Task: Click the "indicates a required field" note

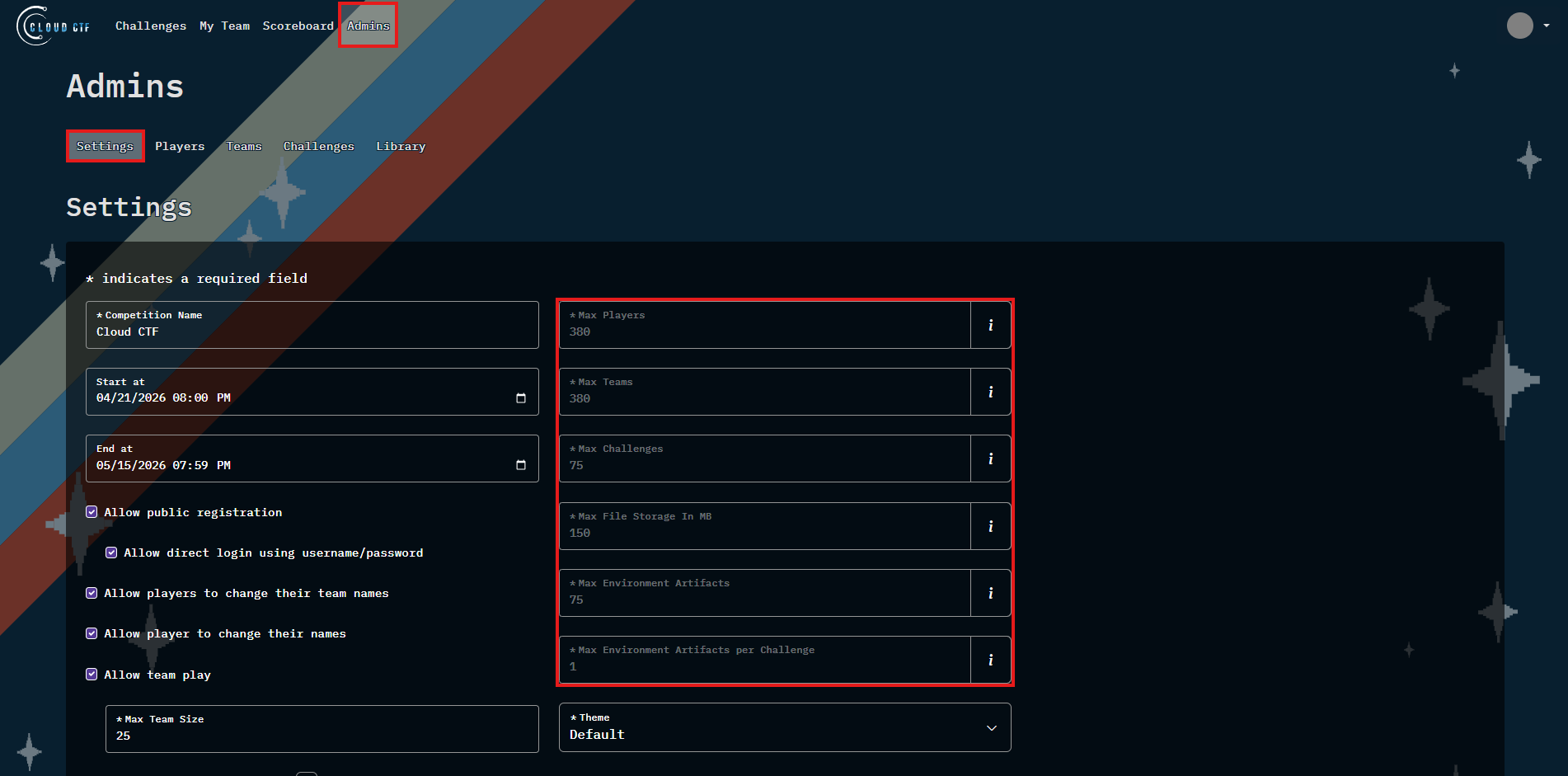Action: coord(197,279)
